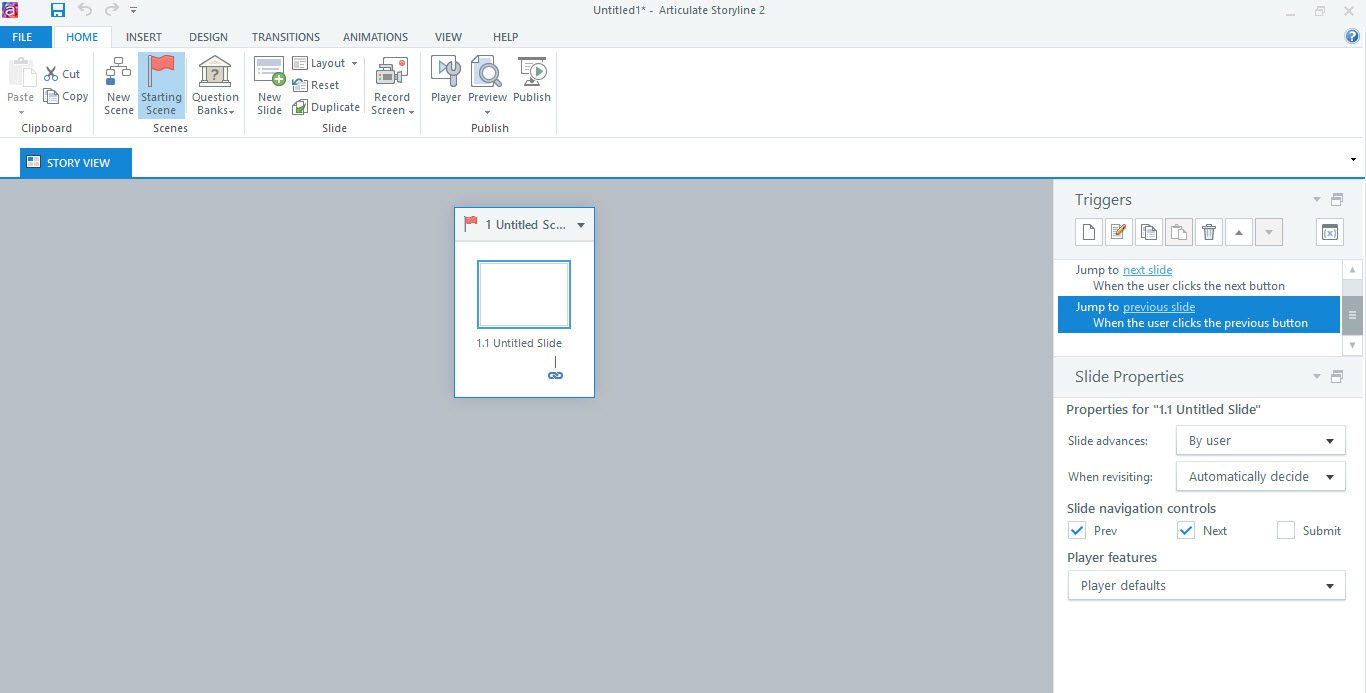Click the Triggers list scrollbar handle
1366x693 pixels.
1353,314
